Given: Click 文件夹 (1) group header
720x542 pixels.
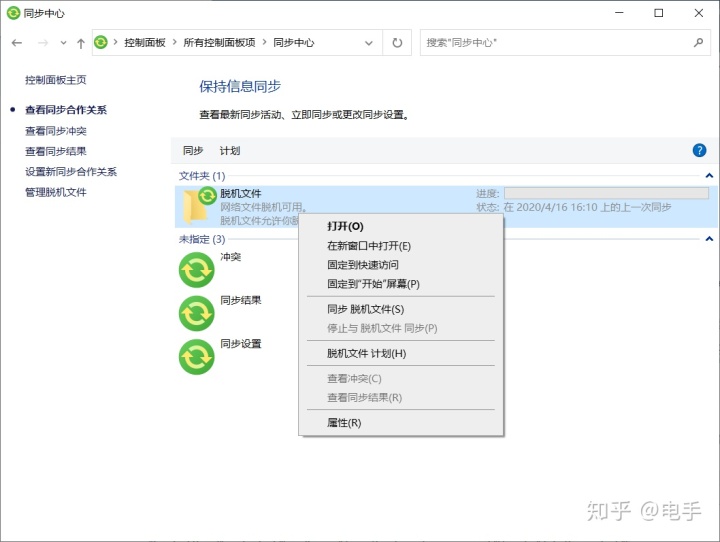Looking at the screenshot, I should (202, 176).
